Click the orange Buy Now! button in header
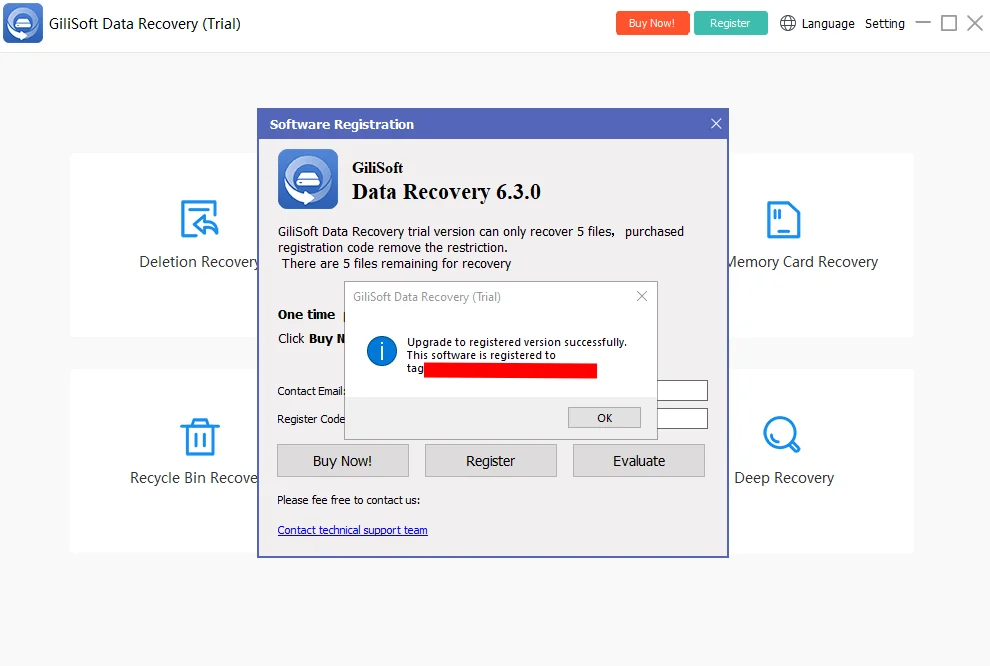The height and width of the screenshot is (666, 990). (652, 23)
